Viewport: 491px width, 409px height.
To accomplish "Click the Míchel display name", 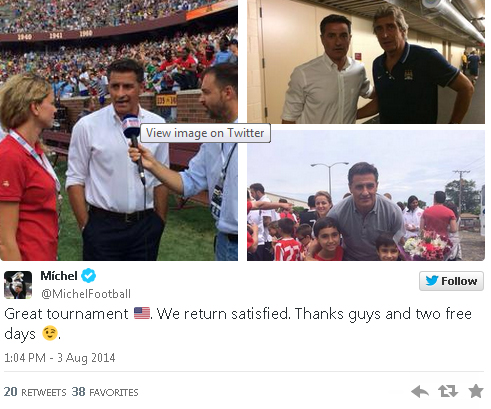I will 59,276.
